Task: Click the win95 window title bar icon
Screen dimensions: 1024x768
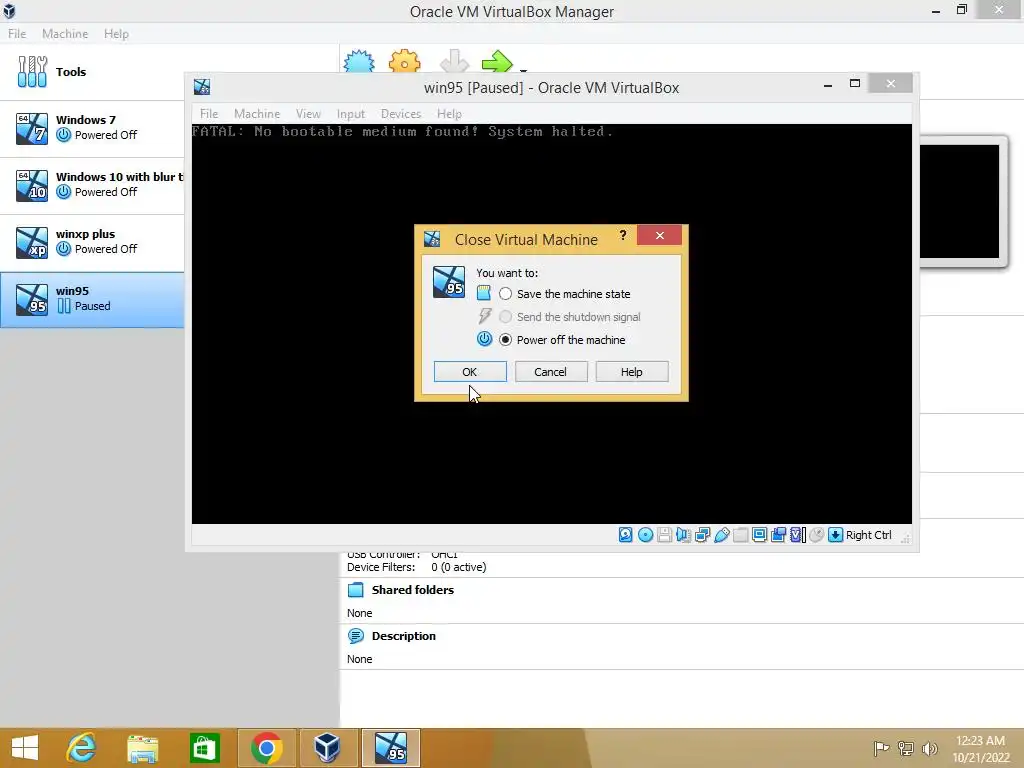Action: (x=202, y=87)
